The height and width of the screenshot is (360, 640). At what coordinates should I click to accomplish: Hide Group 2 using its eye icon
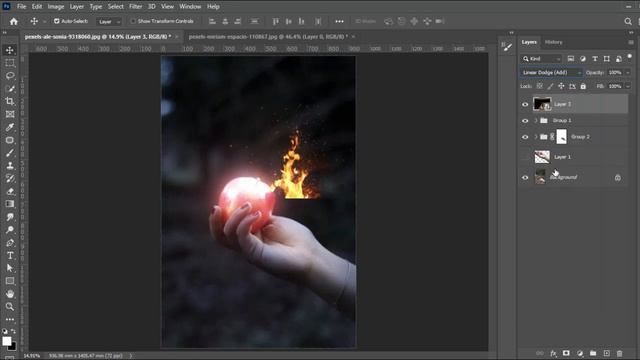(525, 137)
